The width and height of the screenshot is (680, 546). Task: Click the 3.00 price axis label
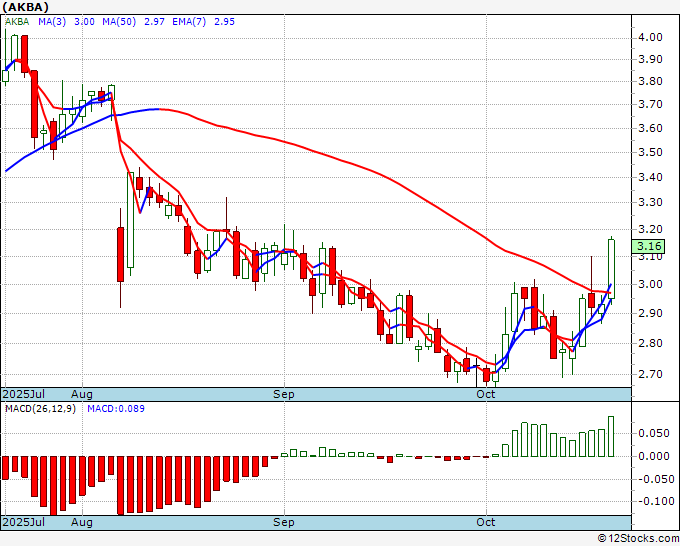click(650, 284)
